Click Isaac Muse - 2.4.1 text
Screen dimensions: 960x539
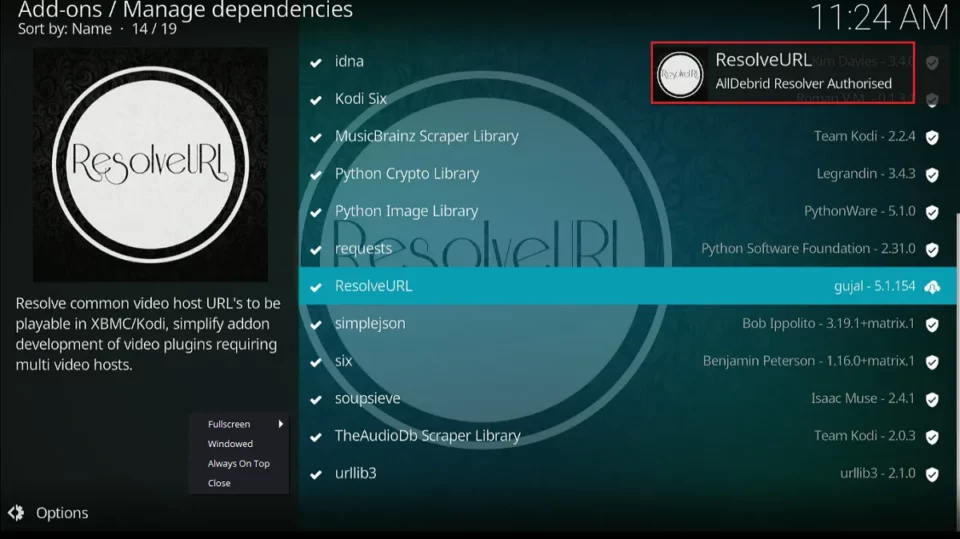pos(863,399)
